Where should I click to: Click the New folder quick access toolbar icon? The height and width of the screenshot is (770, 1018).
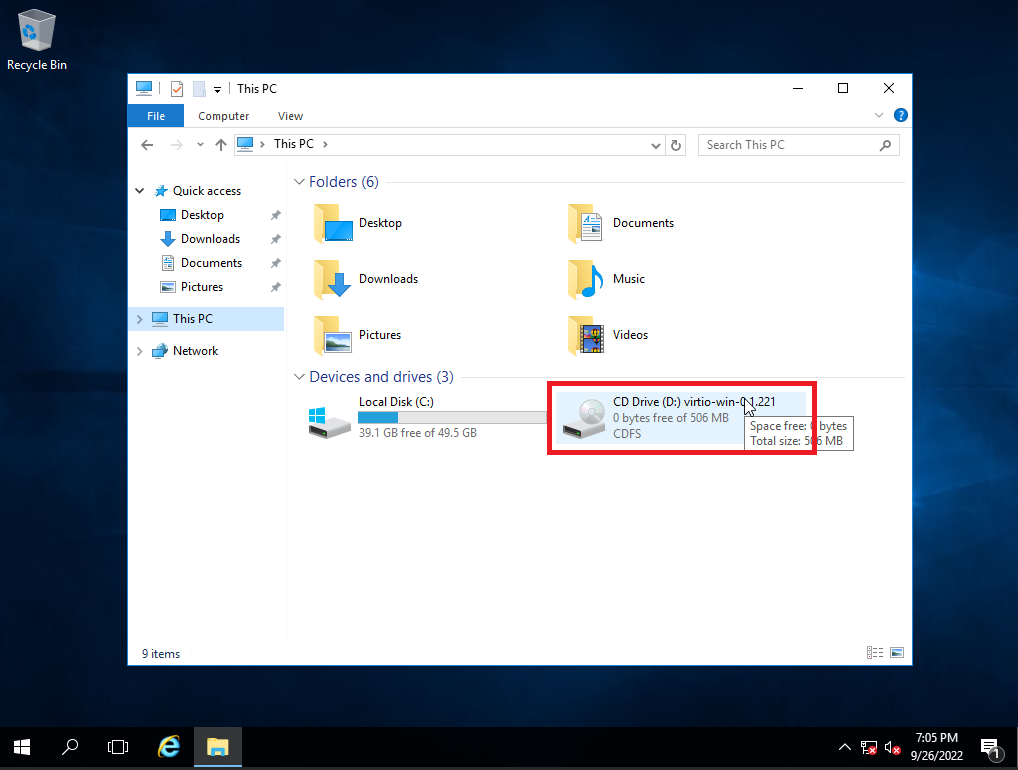199,89
